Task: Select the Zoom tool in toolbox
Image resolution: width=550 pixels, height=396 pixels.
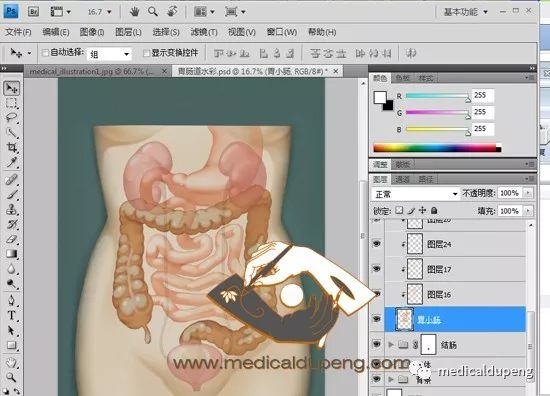Action: point(12,377)
